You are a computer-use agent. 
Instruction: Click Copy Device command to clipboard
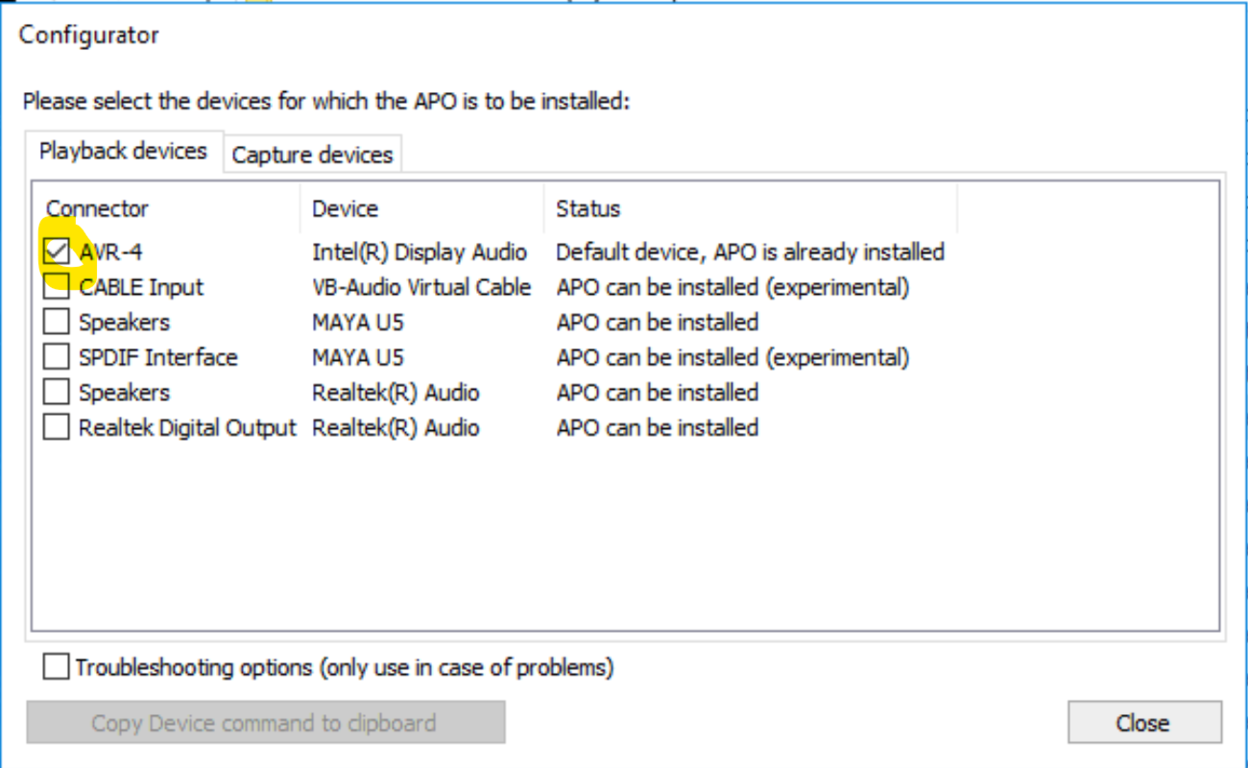[x=265, y=722]
